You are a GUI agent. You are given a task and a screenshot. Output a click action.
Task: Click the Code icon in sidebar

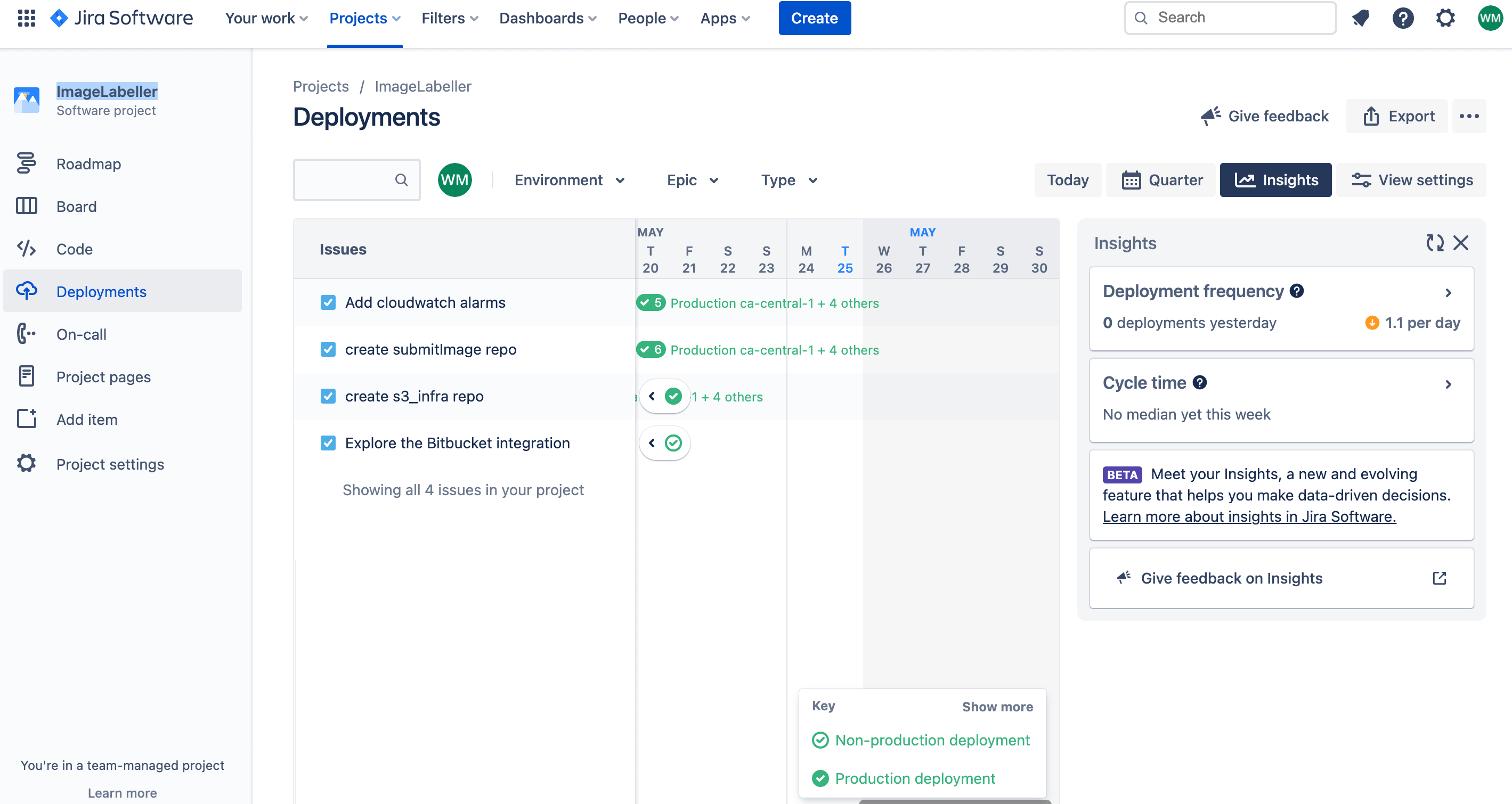click(27, 248)
